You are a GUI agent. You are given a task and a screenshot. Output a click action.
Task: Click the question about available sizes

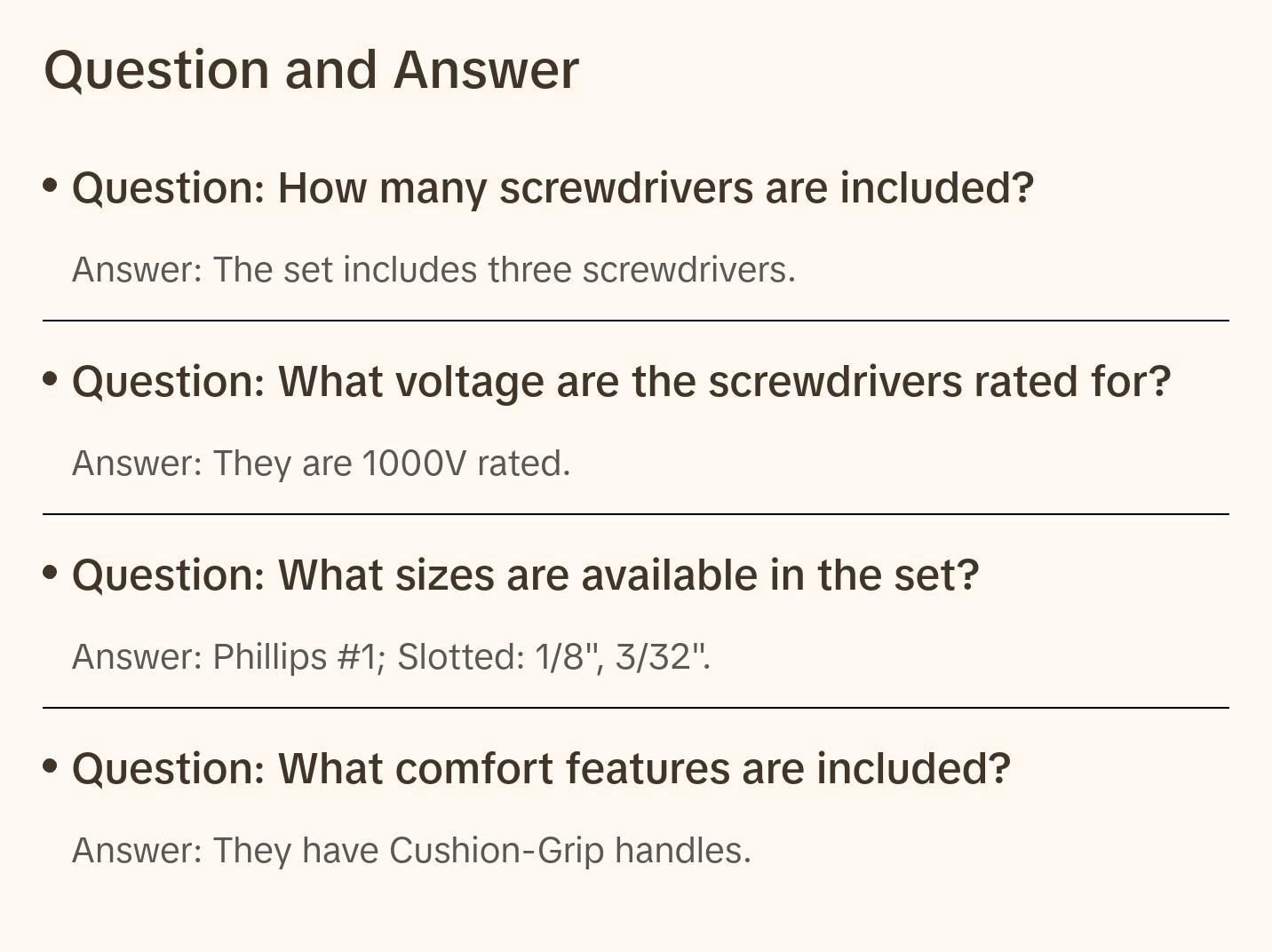(x=525, y=575)
